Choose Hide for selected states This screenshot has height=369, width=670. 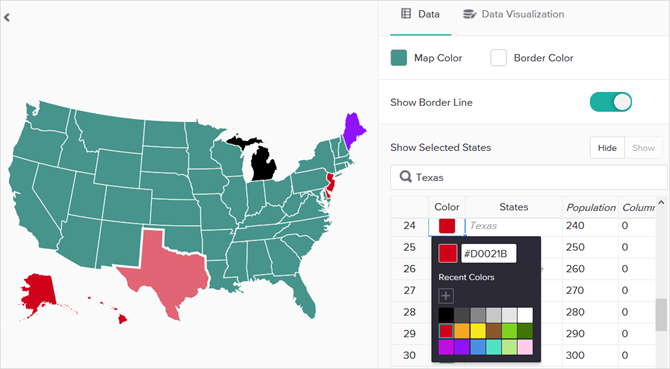(x=607, y=148)
